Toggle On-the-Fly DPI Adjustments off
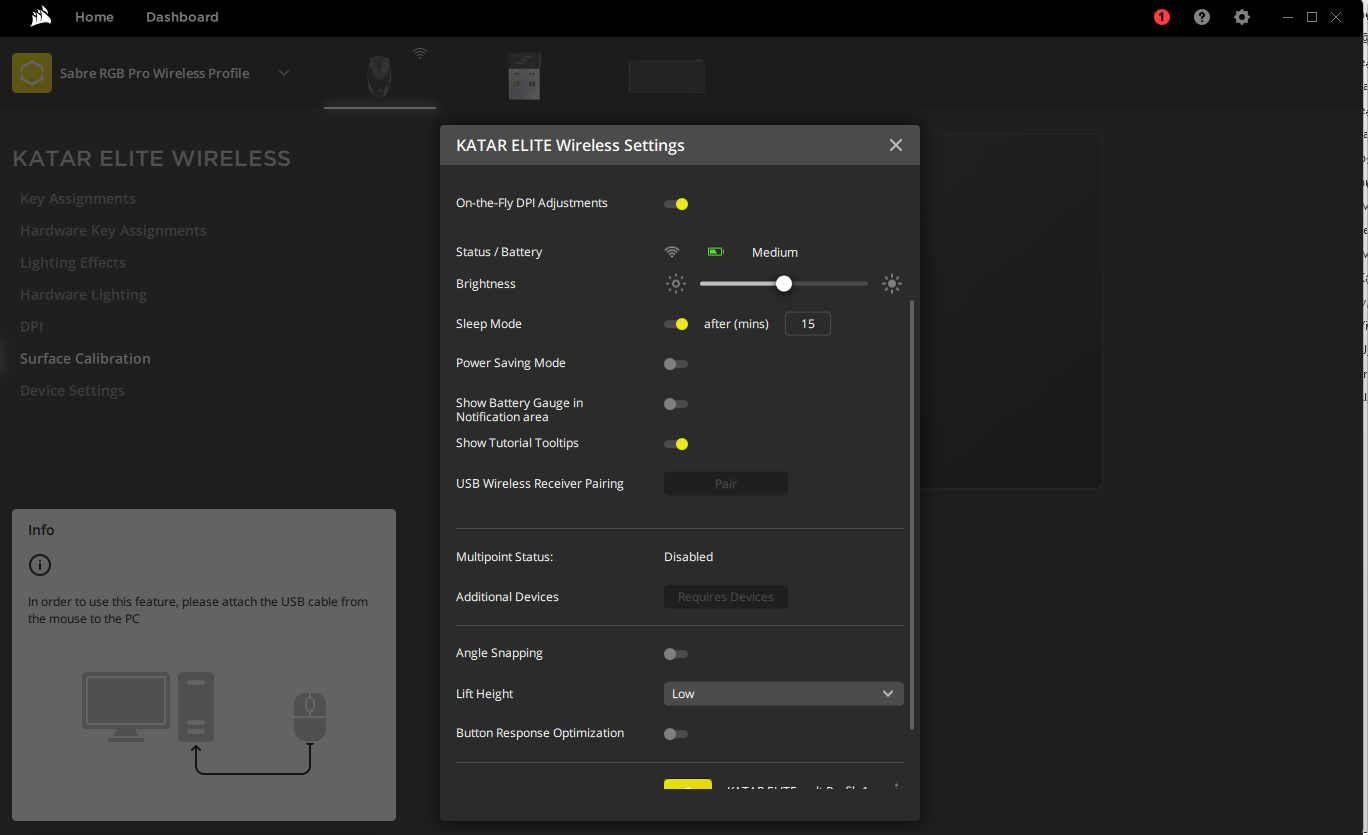This screenshot has height=835, width=1368. (676, 204)
